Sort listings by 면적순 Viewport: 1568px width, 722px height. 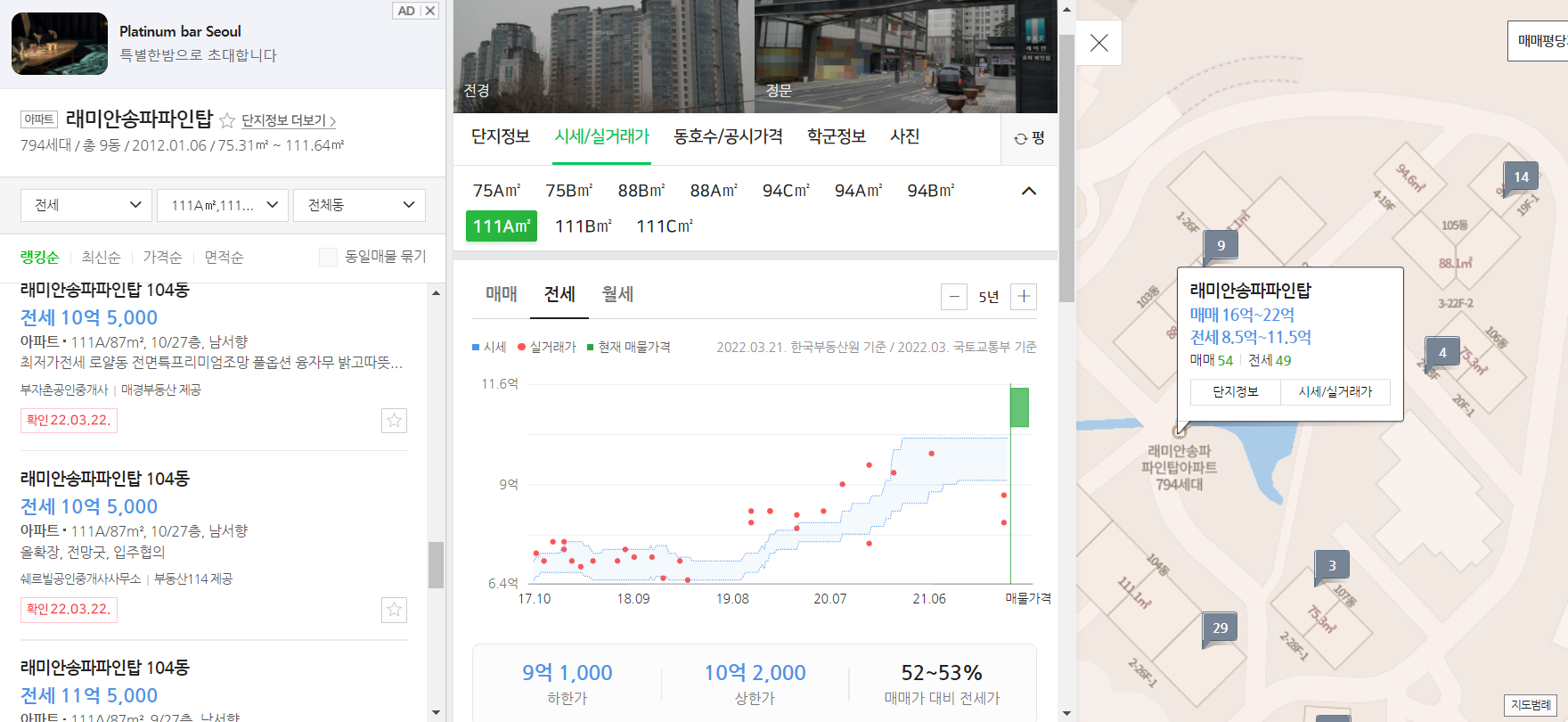(224, 257)
